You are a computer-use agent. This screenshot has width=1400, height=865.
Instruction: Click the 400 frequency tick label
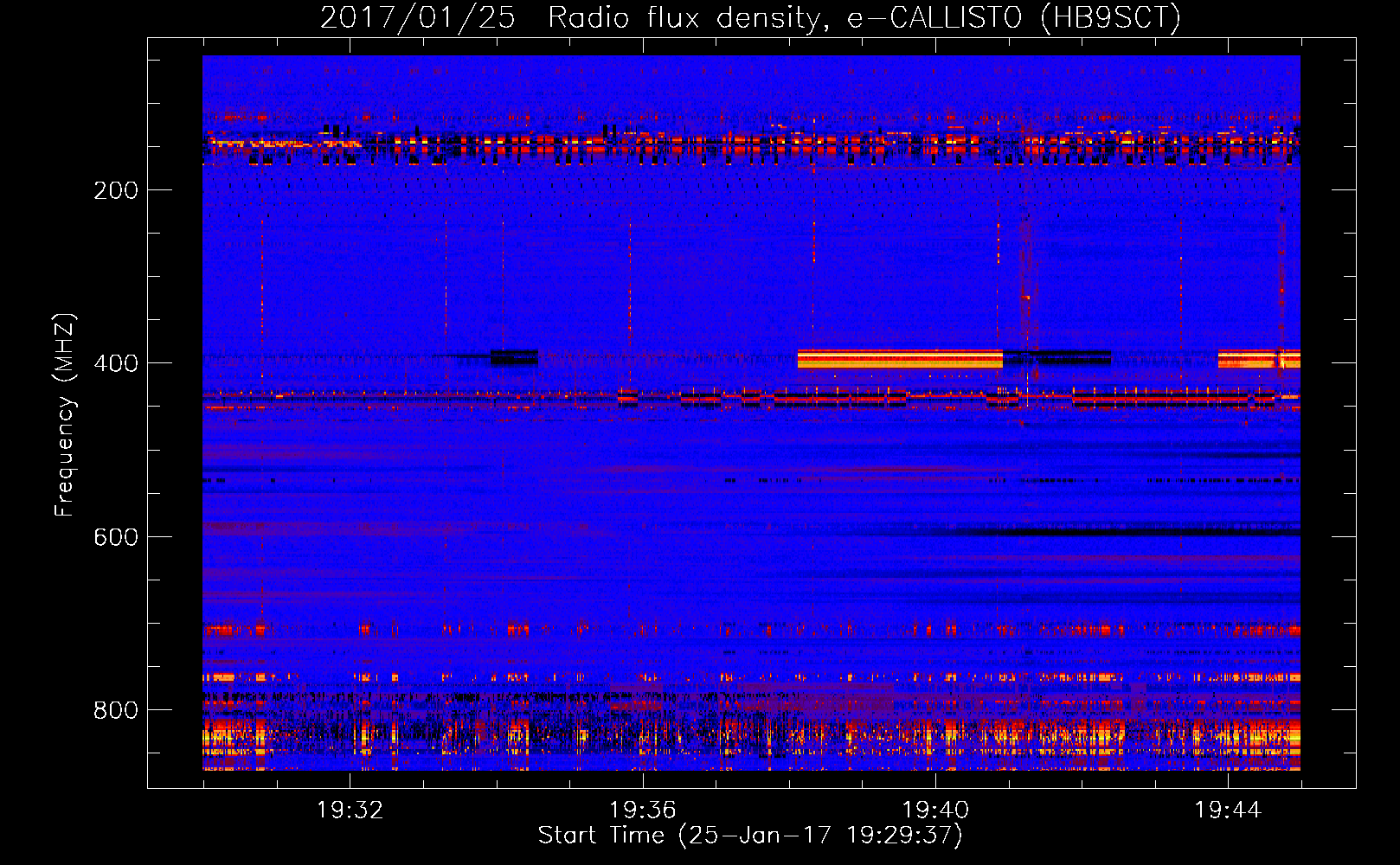116,363
